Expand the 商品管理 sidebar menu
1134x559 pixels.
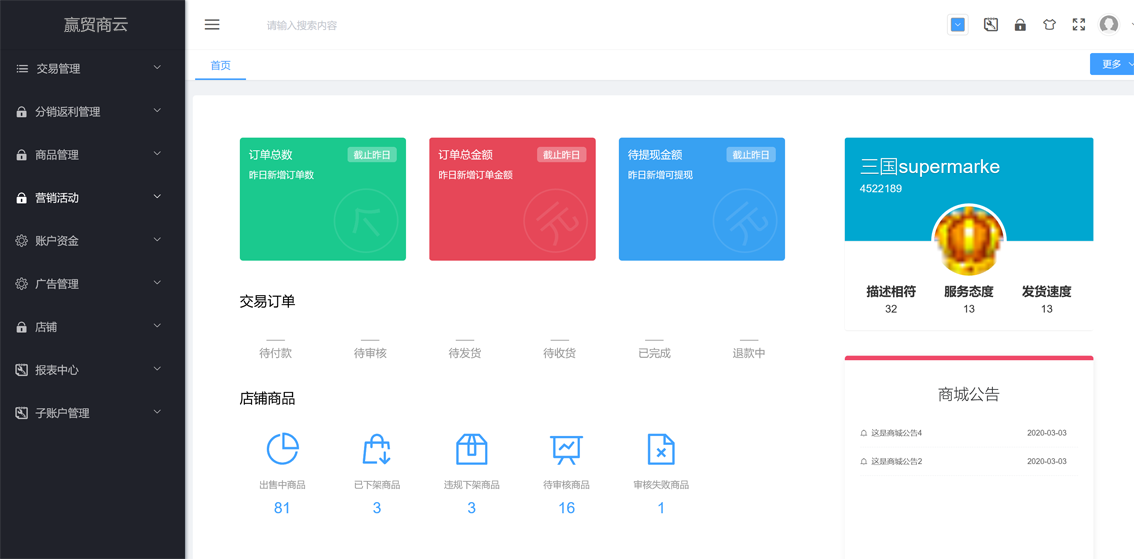pyautogui.click(x=93, y=155)
